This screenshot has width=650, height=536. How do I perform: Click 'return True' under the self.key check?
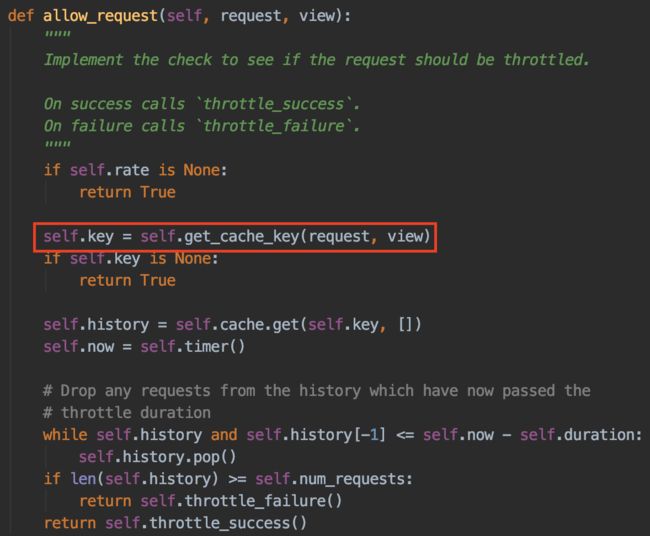(127, 280)
